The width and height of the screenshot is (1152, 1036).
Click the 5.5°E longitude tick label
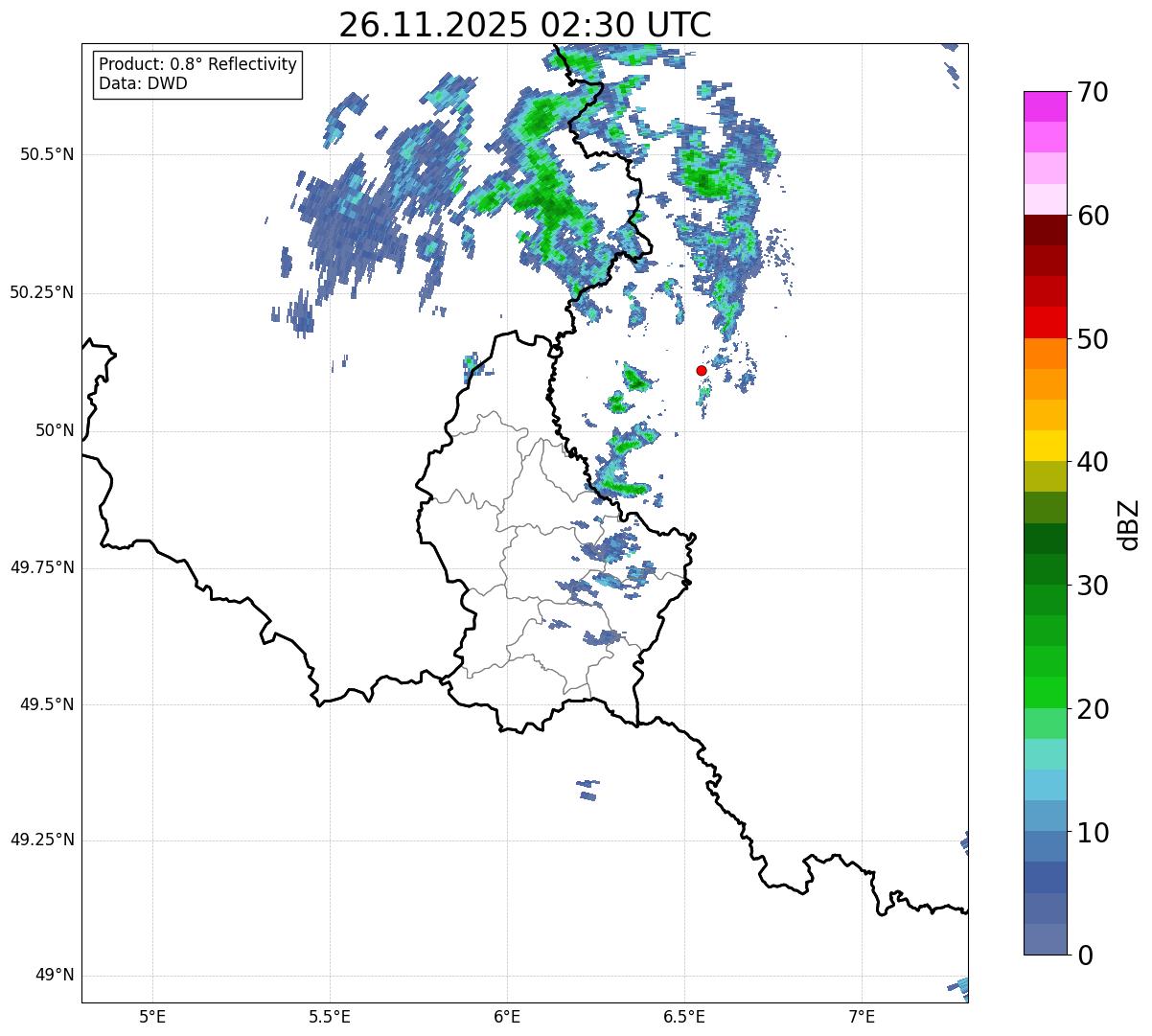pyautogui.click(x=330, y=1017)
